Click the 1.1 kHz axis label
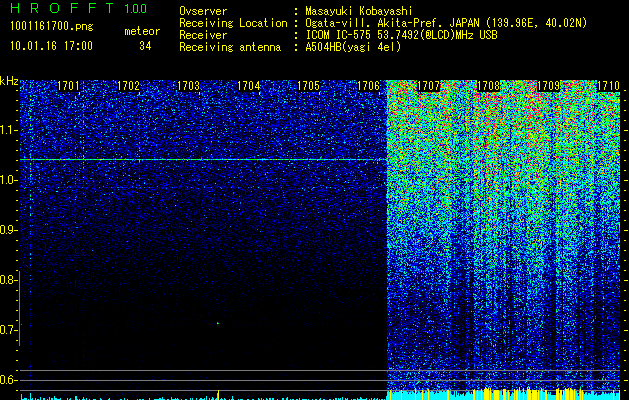629x400 pixels. click(x=8, y=130)
